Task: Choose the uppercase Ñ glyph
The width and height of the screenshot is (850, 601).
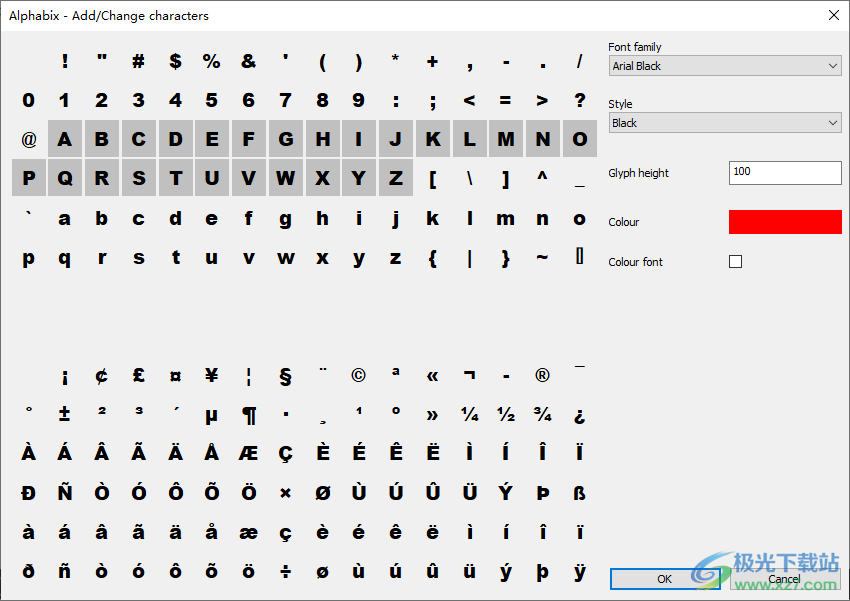Action: point(65,491)
